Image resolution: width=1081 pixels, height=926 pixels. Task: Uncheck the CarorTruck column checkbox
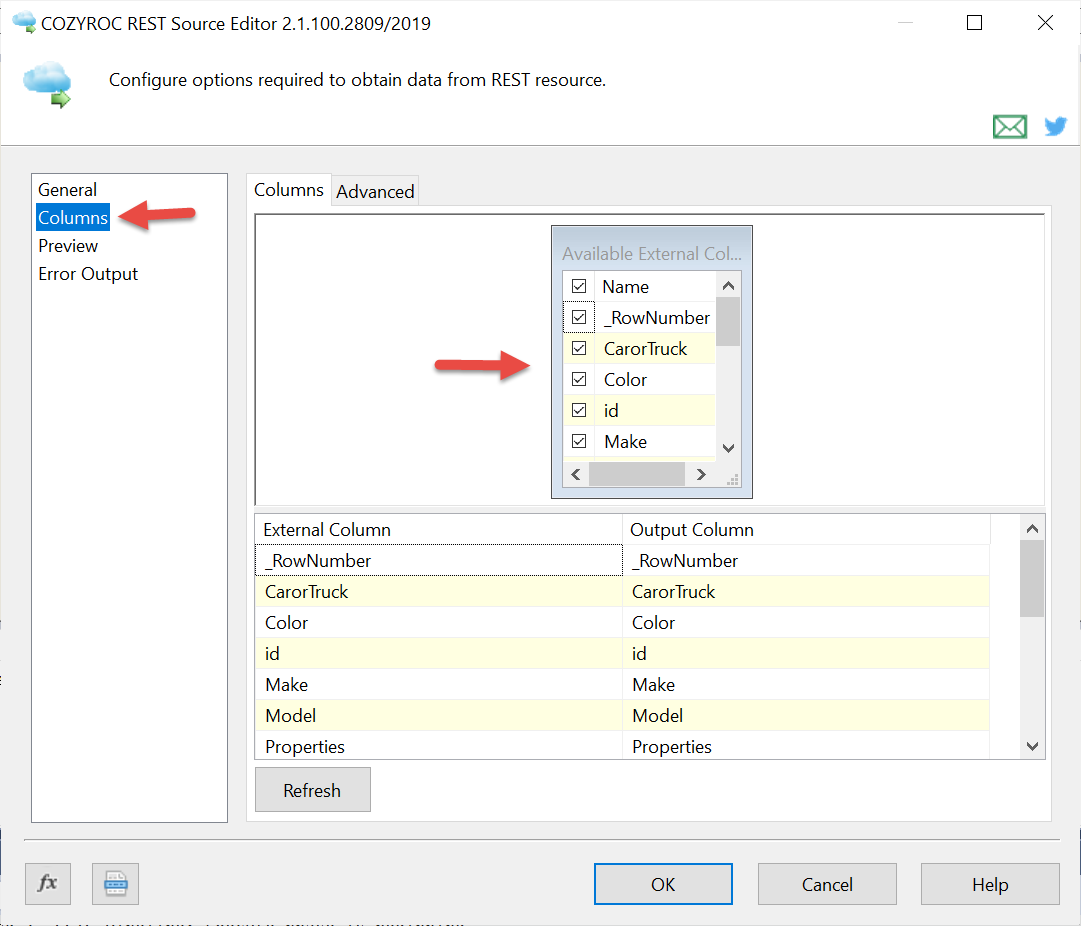(x=579, y=348)
